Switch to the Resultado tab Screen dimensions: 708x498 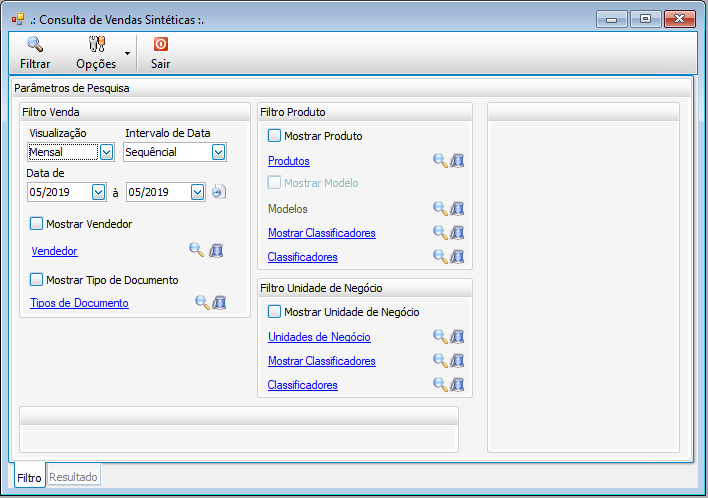74,476
